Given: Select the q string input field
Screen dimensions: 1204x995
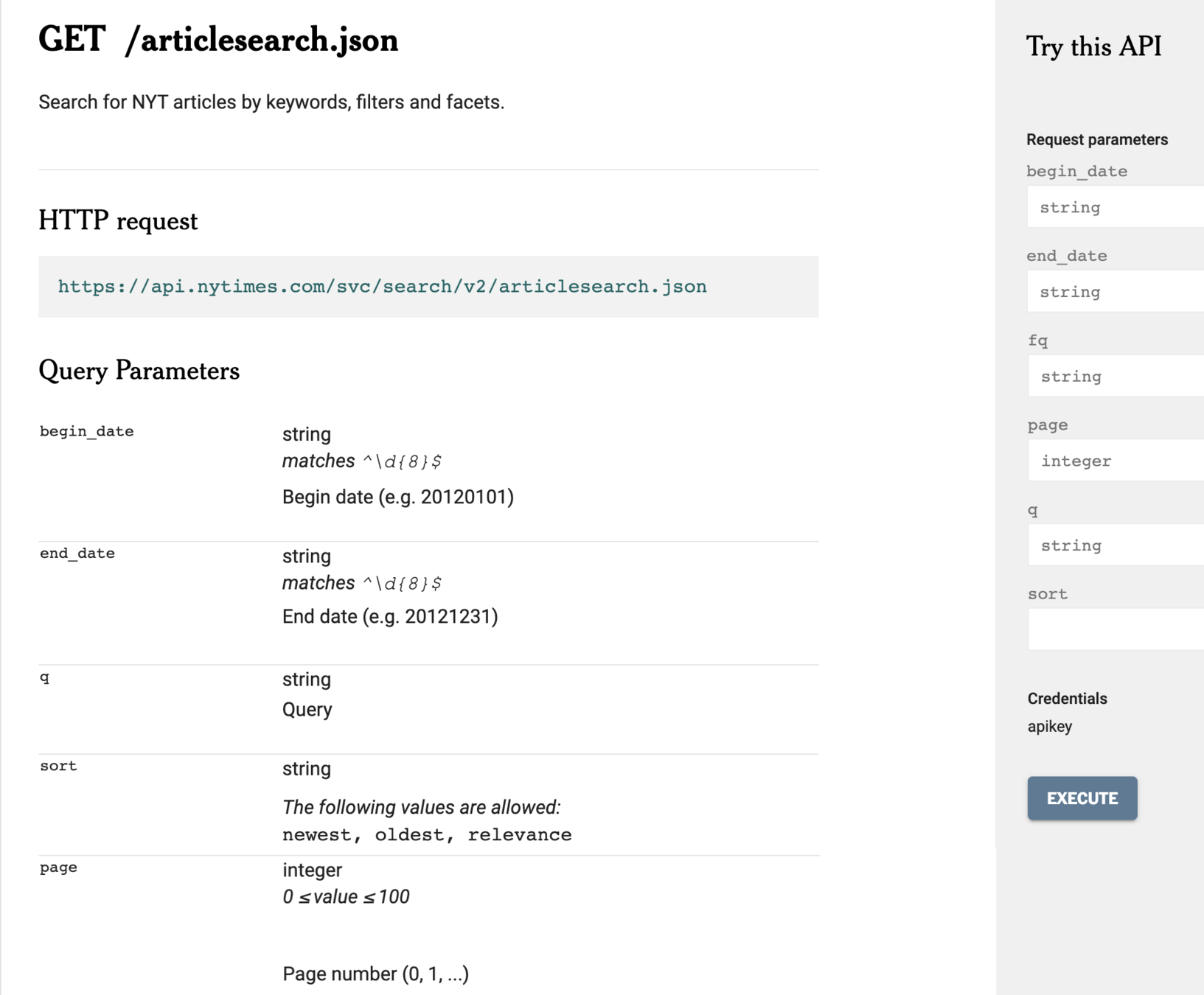Looking at the screenshot, I should (x=1116, y=545).
